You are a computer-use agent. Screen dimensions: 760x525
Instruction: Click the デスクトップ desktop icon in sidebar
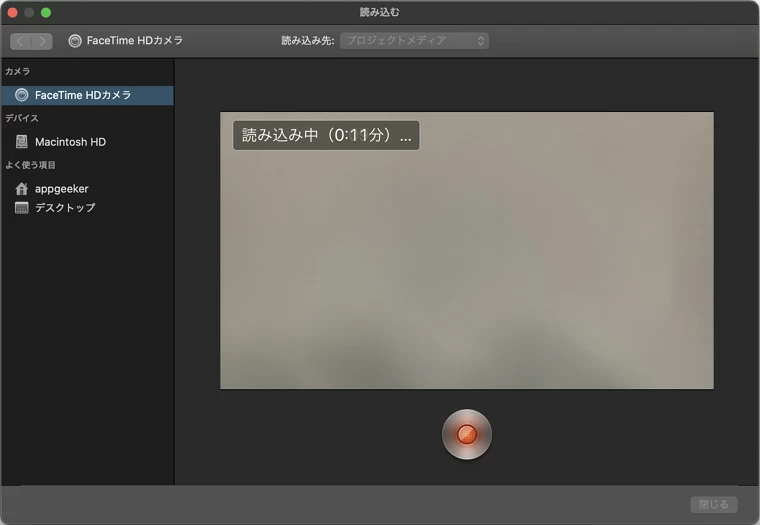tap(21, 208)
